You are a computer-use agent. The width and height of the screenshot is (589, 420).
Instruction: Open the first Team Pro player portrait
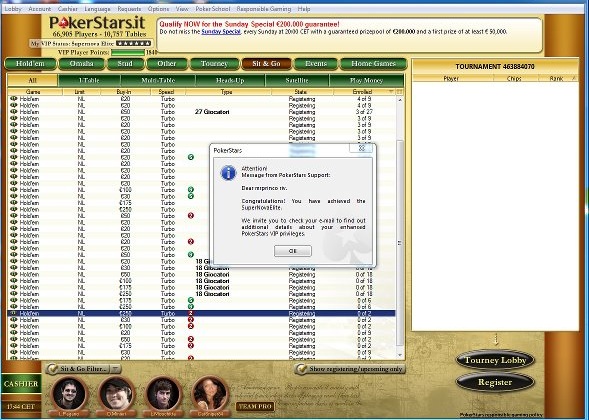[69, 394]
